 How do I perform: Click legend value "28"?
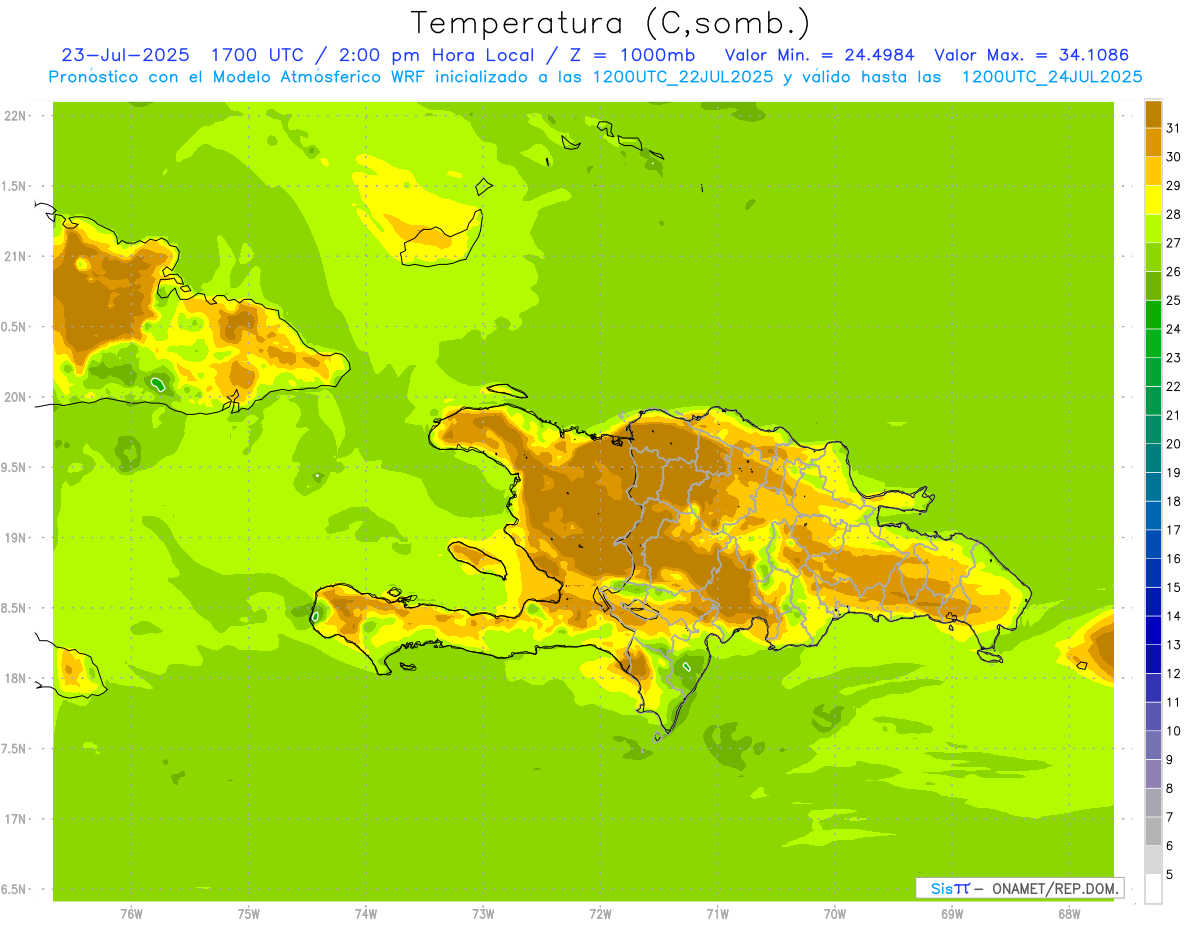tap(1174, 214)
